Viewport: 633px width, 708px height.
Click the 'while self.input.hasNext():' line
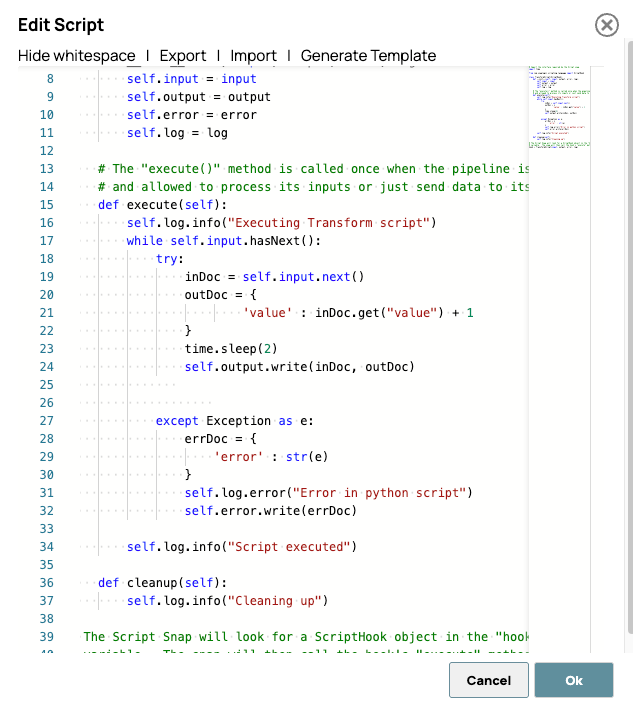pos(226,241)
